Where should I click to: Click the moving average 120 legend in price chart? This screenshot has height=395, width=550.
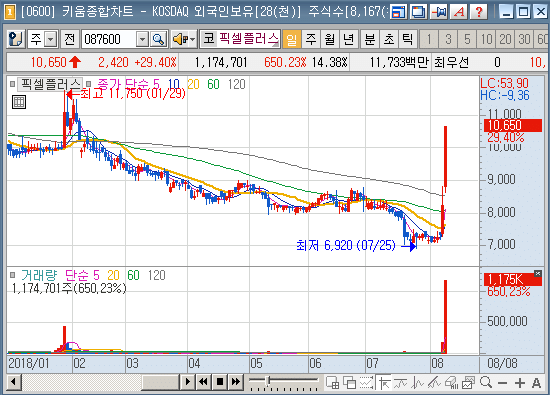[x=236, y=85]
